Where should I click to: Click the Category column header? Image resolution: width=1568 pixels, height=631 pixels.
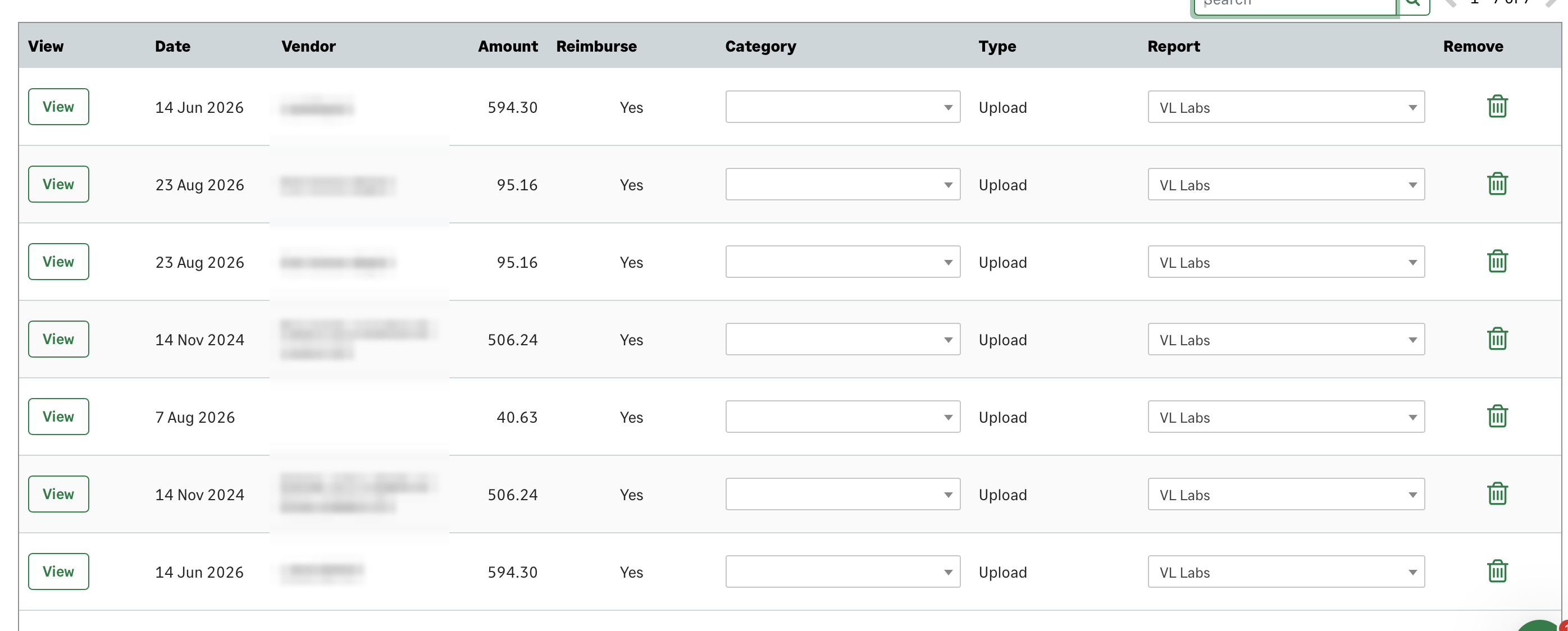point(760,46)
